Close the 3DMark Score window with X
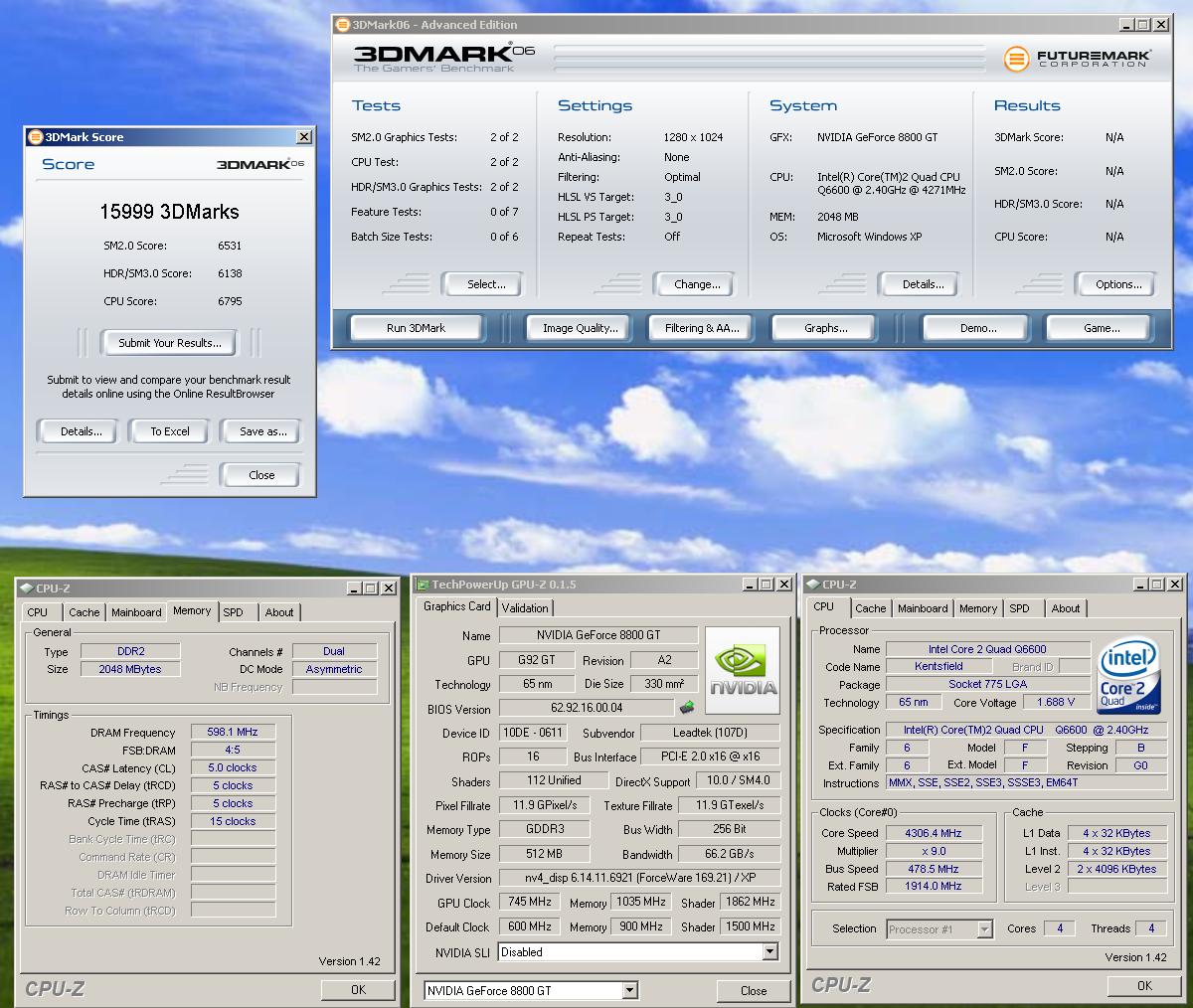The image size is (1193, 1008). pos(304,137)
